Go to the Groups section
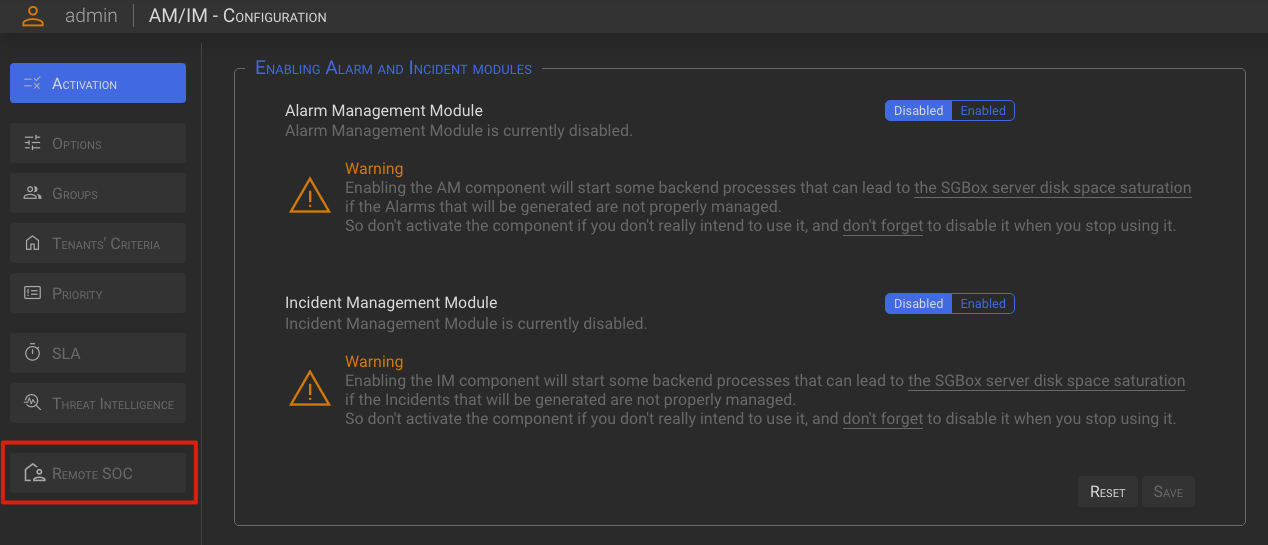This screenshot has width=1268, height=545. (98, 194)
